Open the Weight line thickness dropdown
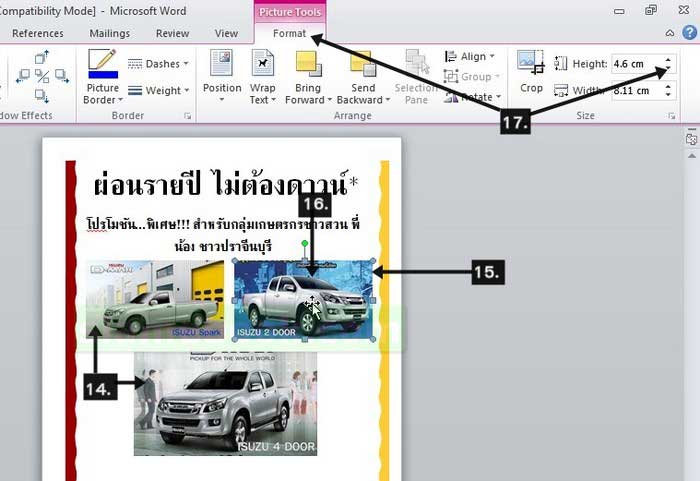This screenshot has height=481, width=700. (x=158, y=91)
